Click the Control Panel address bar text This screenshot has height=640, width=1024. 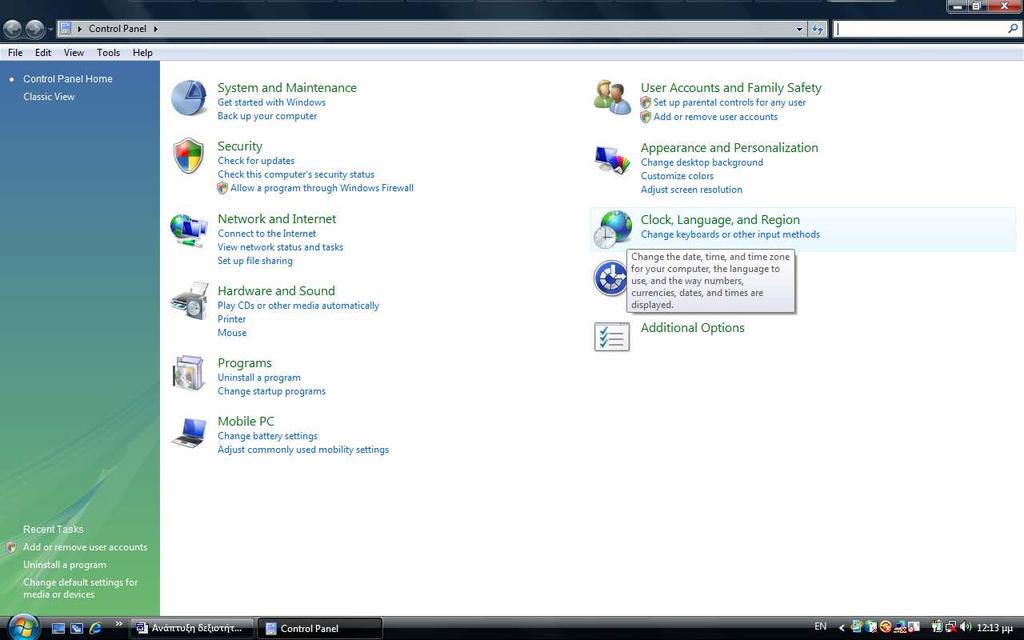(118, 29)
